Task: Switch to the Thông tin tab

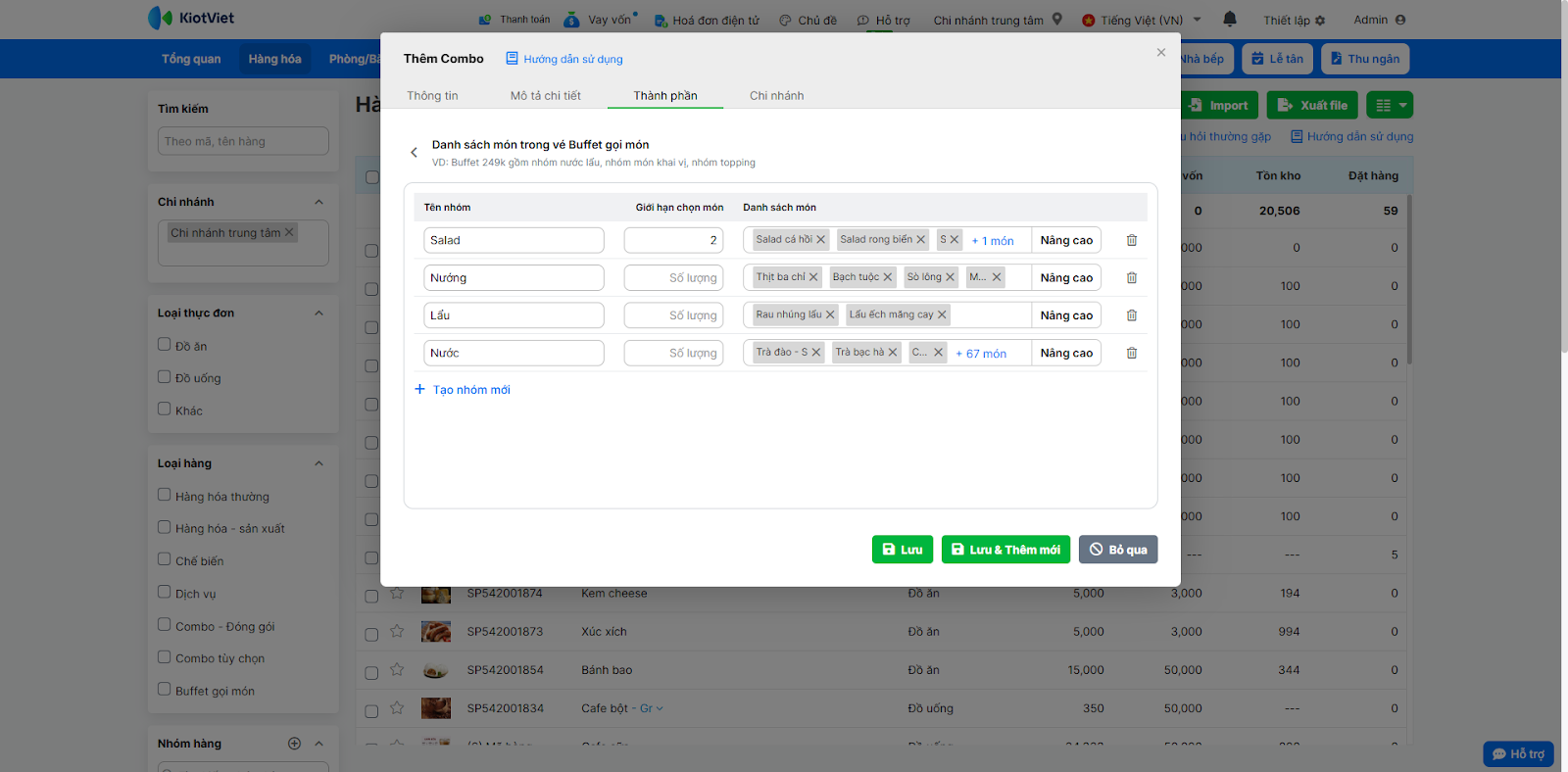Action: point(432,95)
